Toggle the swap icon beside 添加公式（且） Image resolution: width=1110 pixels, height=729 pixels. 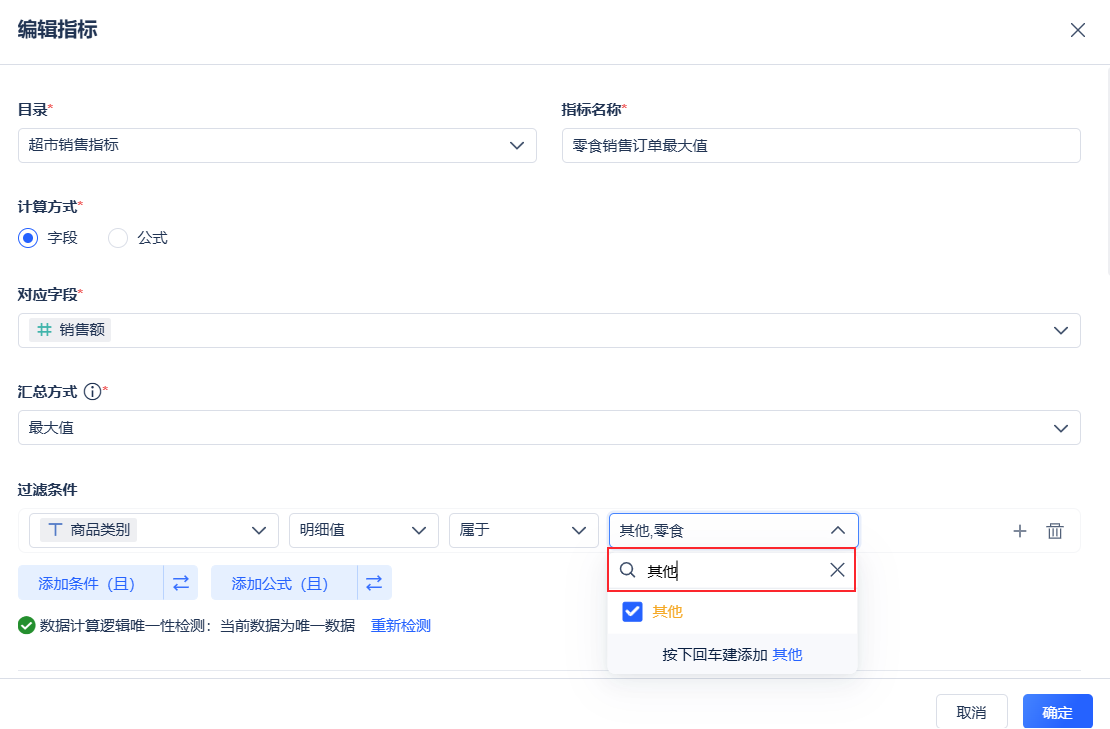click(x=374, y=582)
